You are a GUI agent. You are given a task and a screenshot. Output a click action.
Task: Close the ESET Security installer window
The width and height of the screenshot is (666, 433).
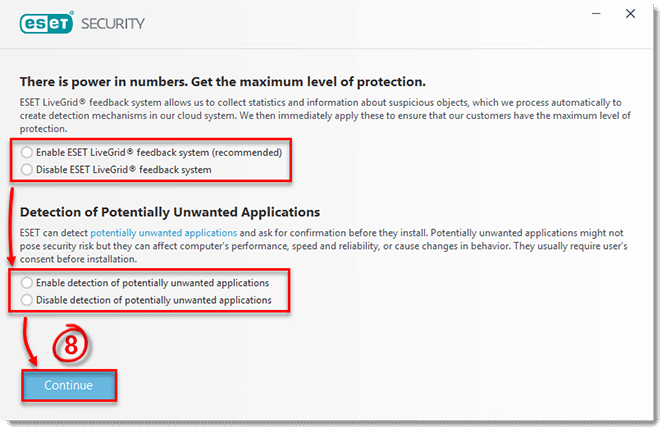tap(630, 14)
